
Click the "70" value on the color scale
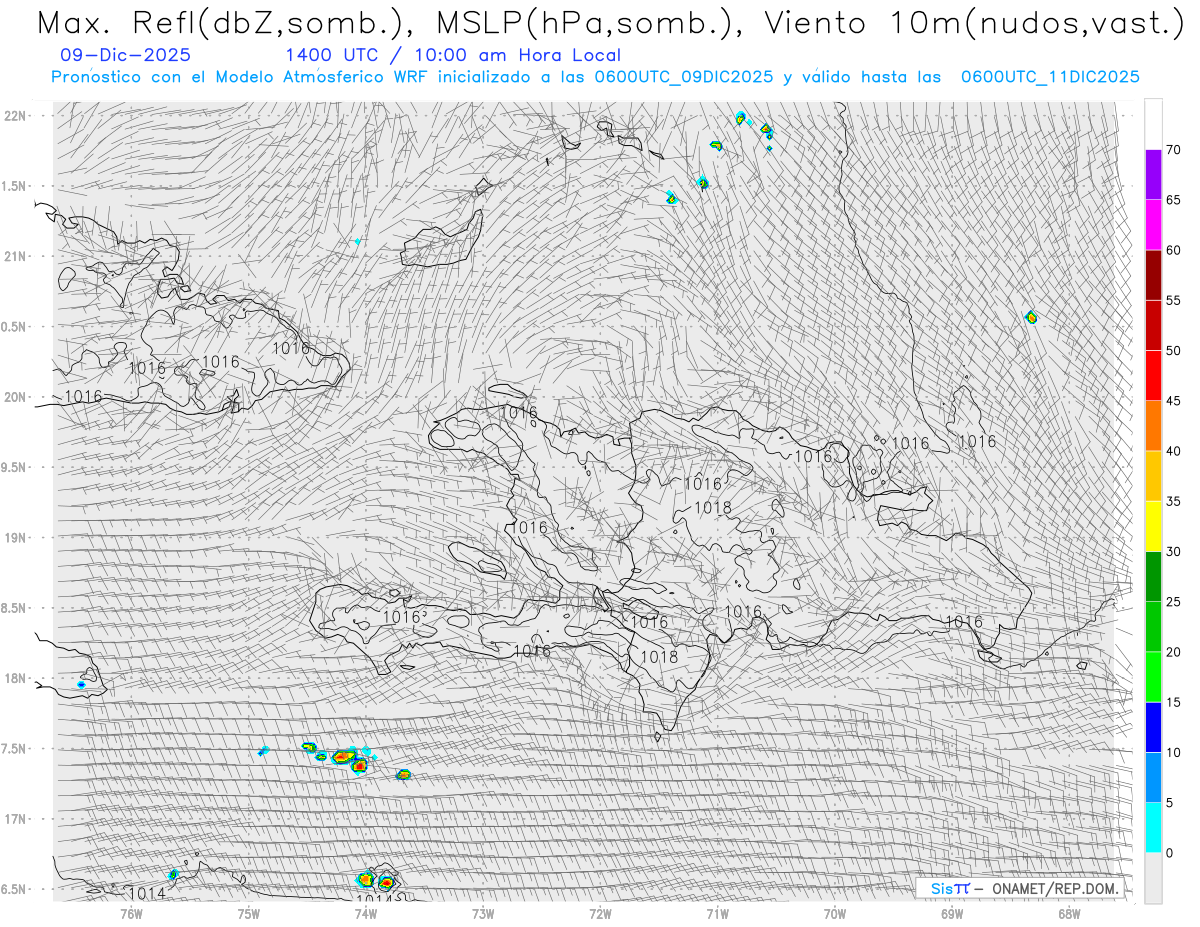coord(1173,150)
